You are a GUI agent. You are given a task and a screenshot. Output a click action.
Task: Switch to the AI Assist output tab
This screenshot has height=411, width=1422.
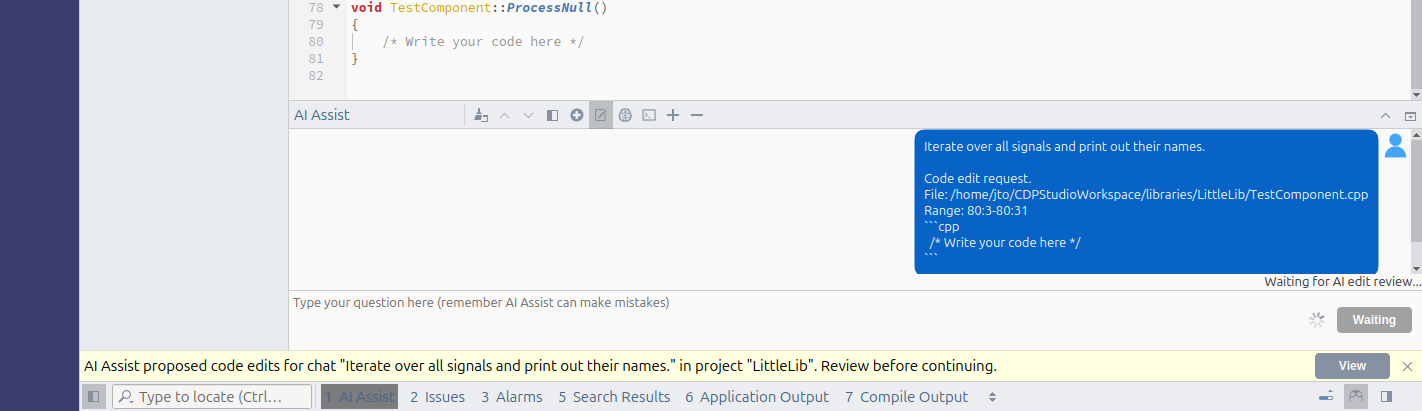pyautogui.click(x=359, y=397)
